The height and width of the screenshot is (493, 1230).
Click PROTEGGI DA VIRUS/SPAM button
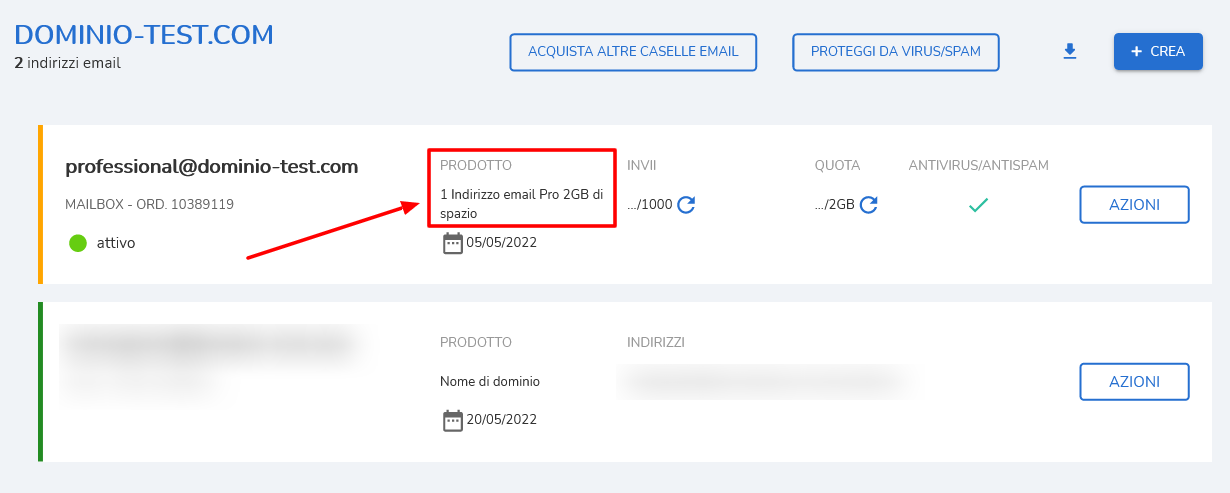coord(896,52)
